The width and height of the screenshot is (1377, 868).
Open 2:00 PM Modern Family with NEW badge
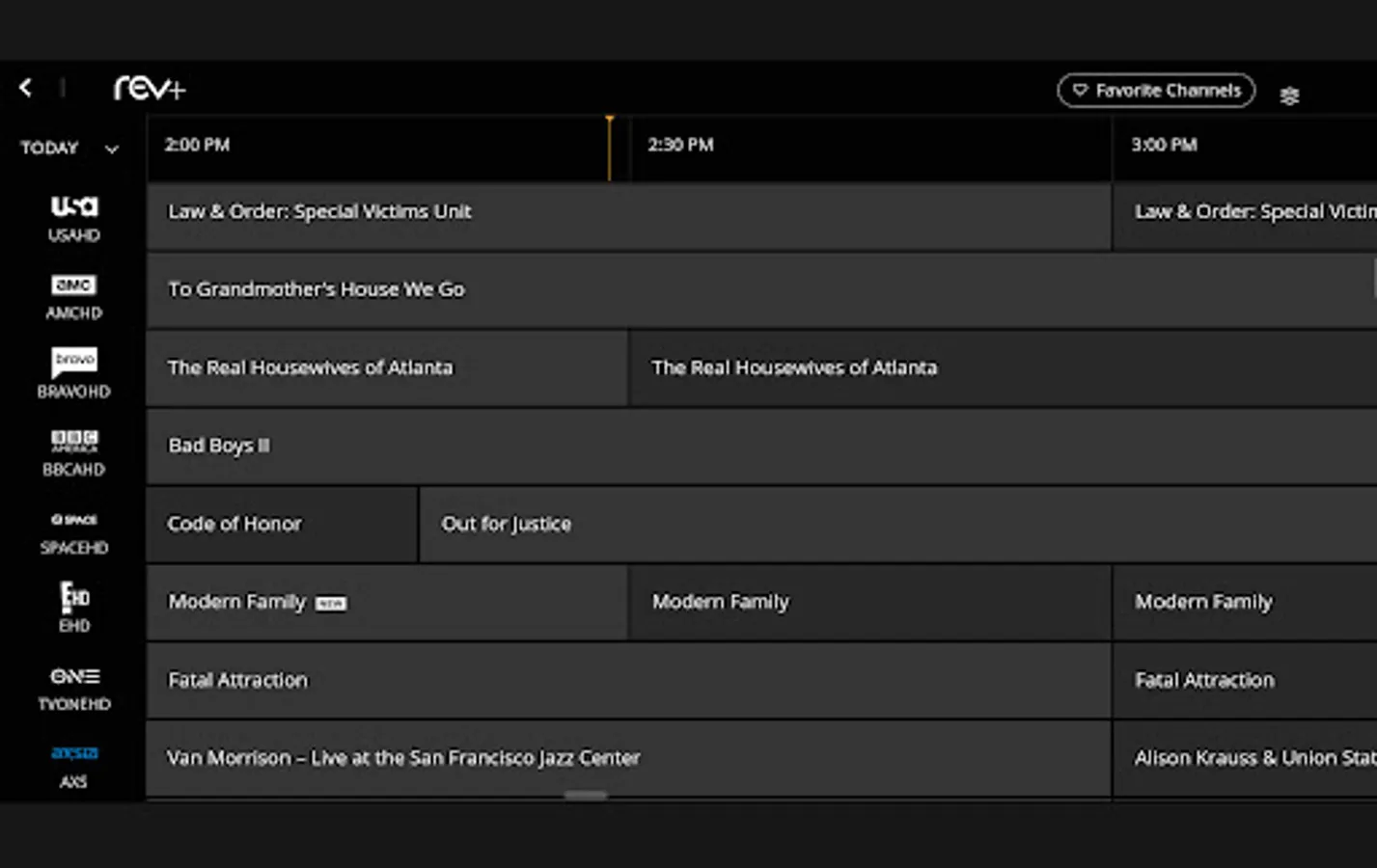coord(387,603)
